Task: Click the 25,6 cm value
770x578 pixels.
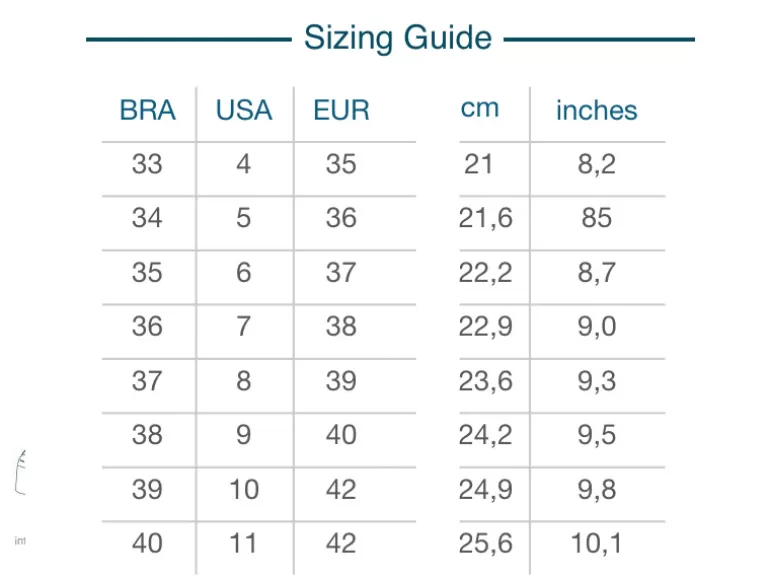Action: coord(485,544)
